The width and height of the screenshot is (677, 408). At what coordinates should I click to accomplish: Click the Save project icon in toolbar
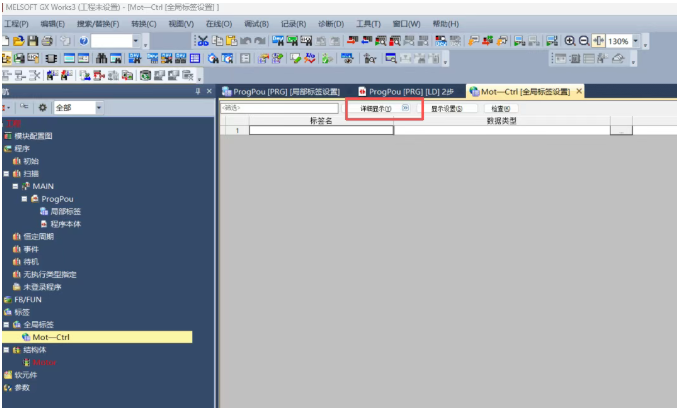click(33, 41)
